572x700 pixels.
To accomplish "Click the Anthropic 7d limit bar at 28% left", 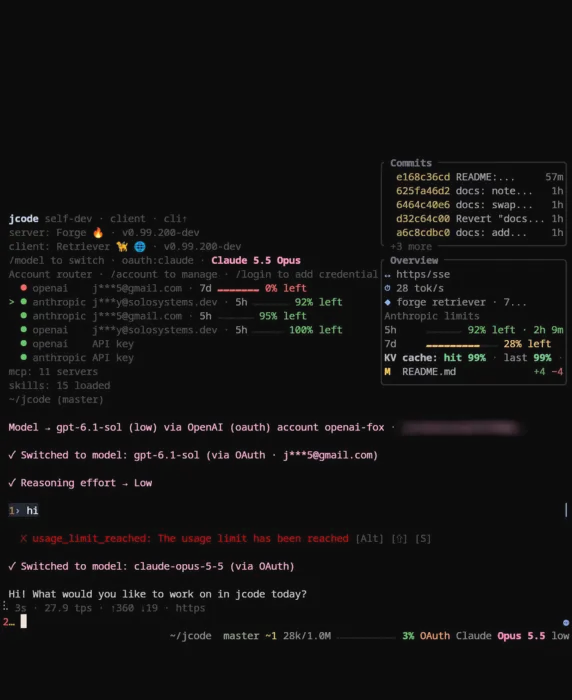I will [x=461, y=345].
